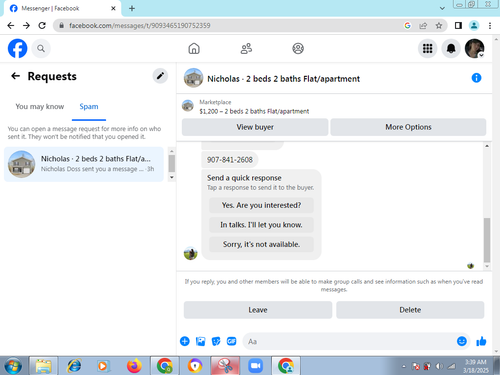This screenshot has width=500, height=375.
Task: Send a thumbs-up like
Action: point(481,341)
